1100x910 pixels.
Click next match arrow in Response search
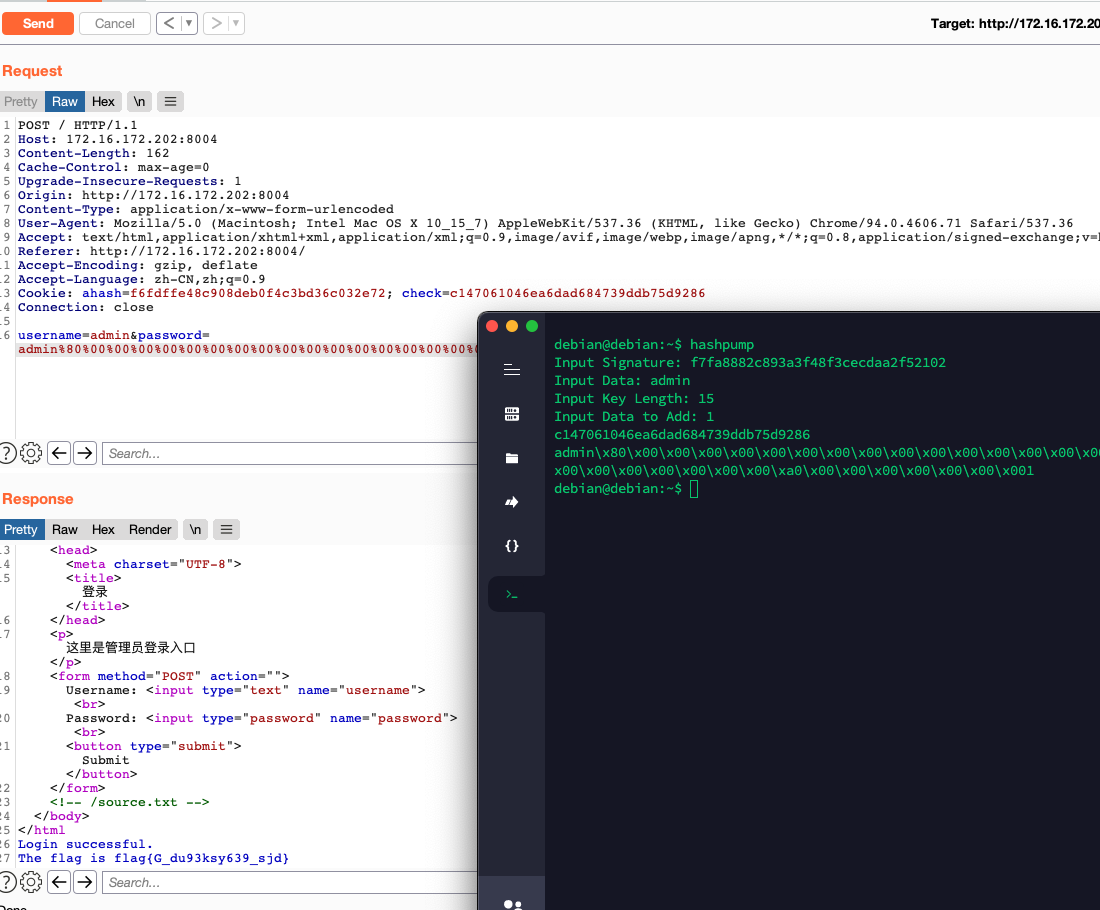(x=85, y=882)
